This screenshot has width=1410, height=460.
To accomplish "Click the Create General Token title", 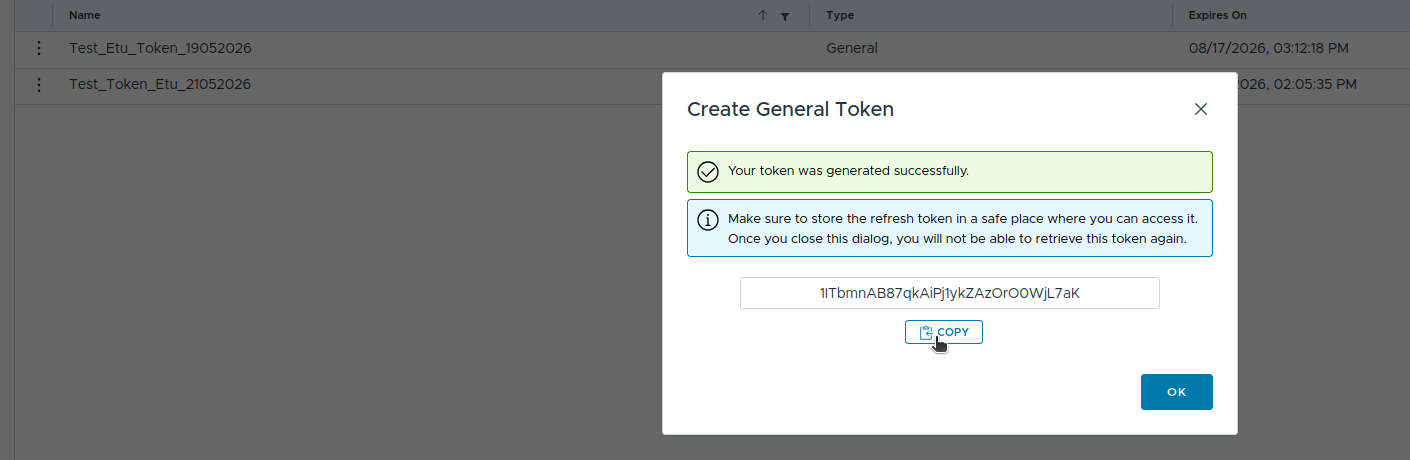I will coord(790,109).
